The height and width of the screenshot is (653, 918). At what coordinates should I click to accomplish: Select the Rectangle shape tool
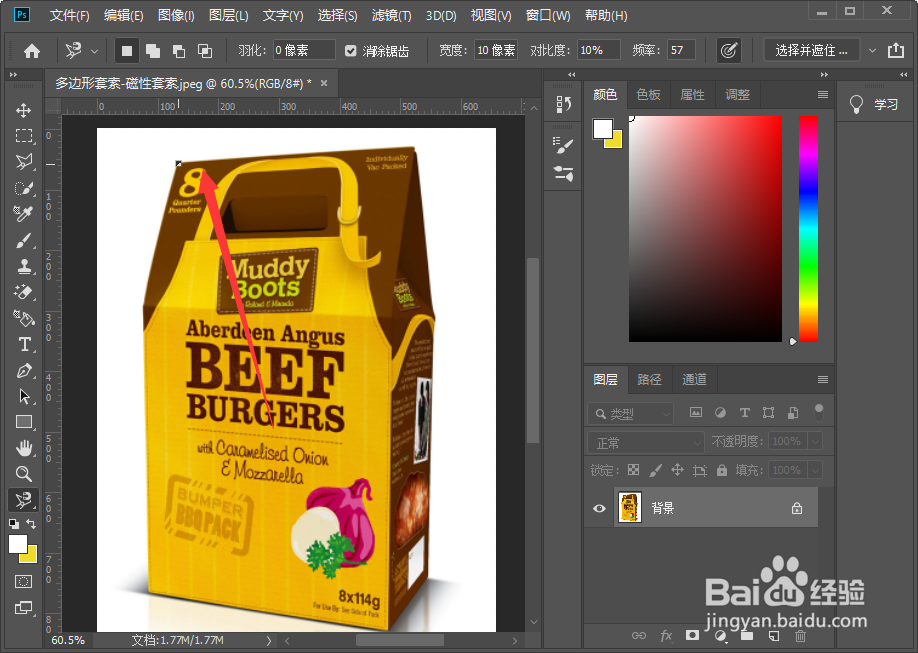(x=23, y=422)
